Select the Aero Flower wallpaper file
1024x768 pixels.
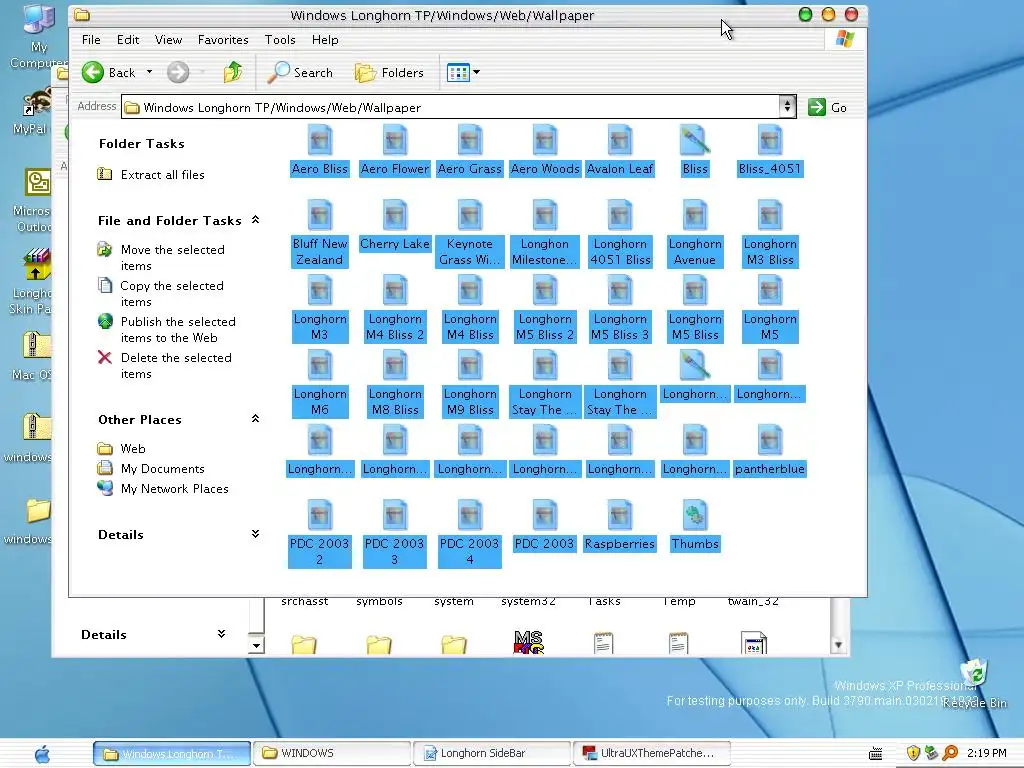[394, 150]
